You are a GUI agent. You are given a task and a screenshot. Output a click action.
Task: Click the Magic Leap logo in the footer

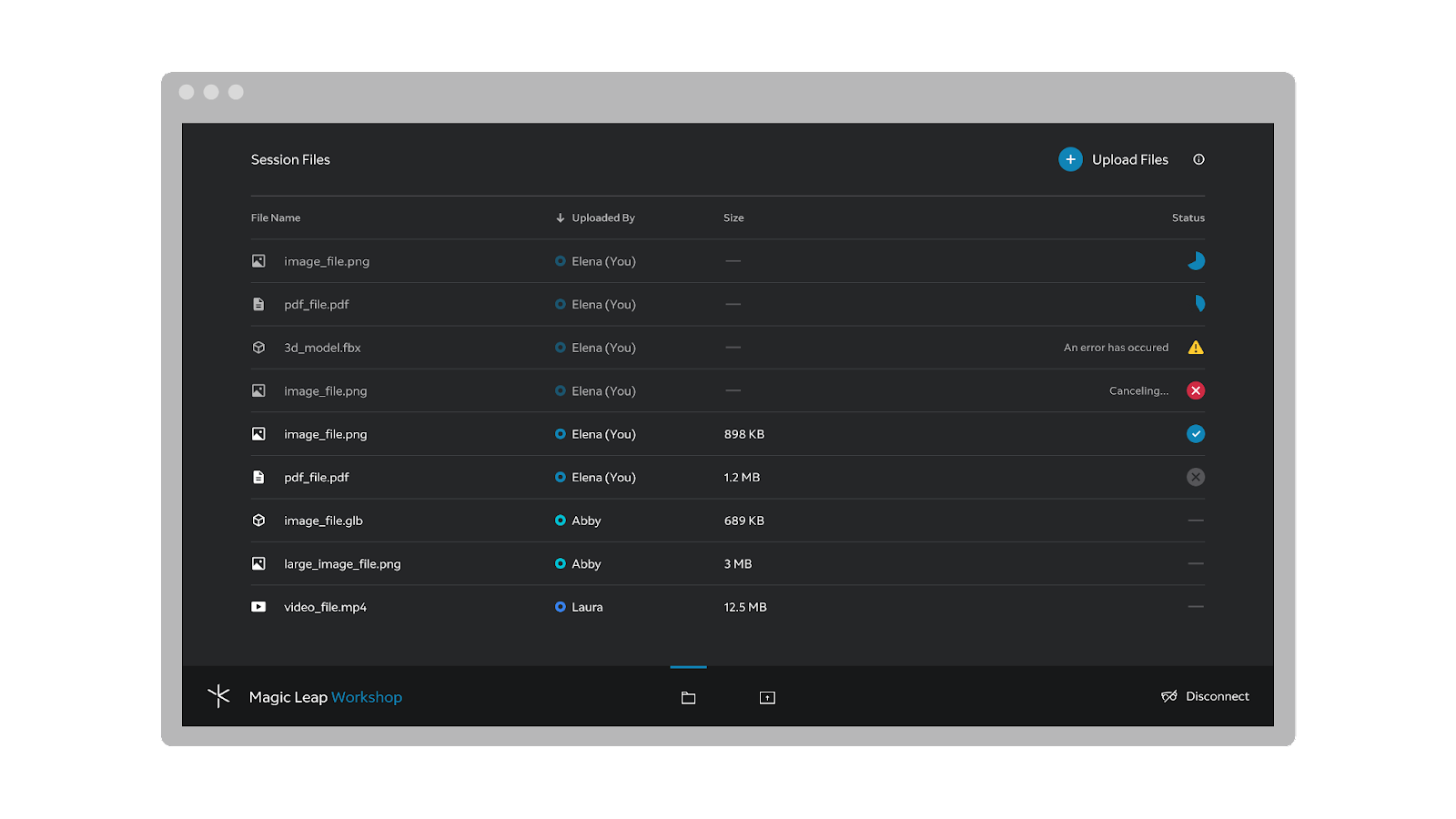coord(219,696)
